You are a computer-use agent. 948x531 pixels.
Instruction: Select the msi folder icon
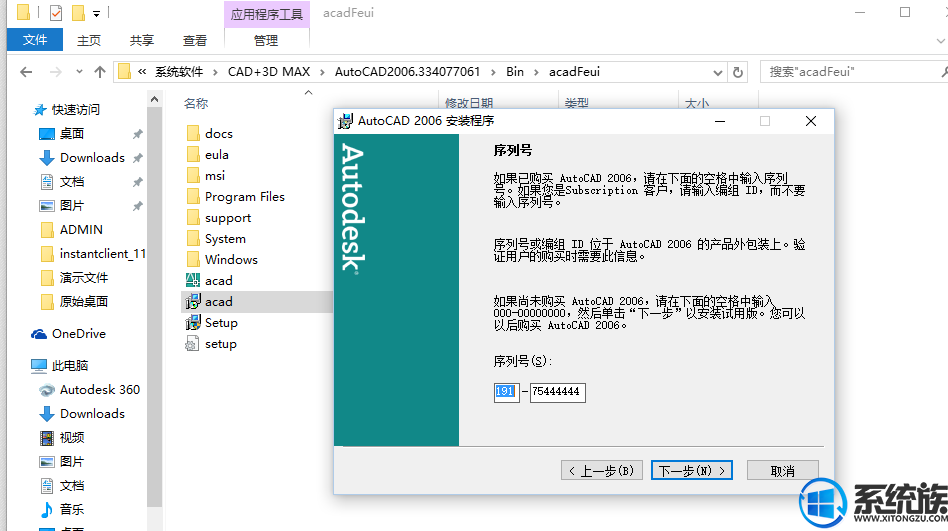193,175
